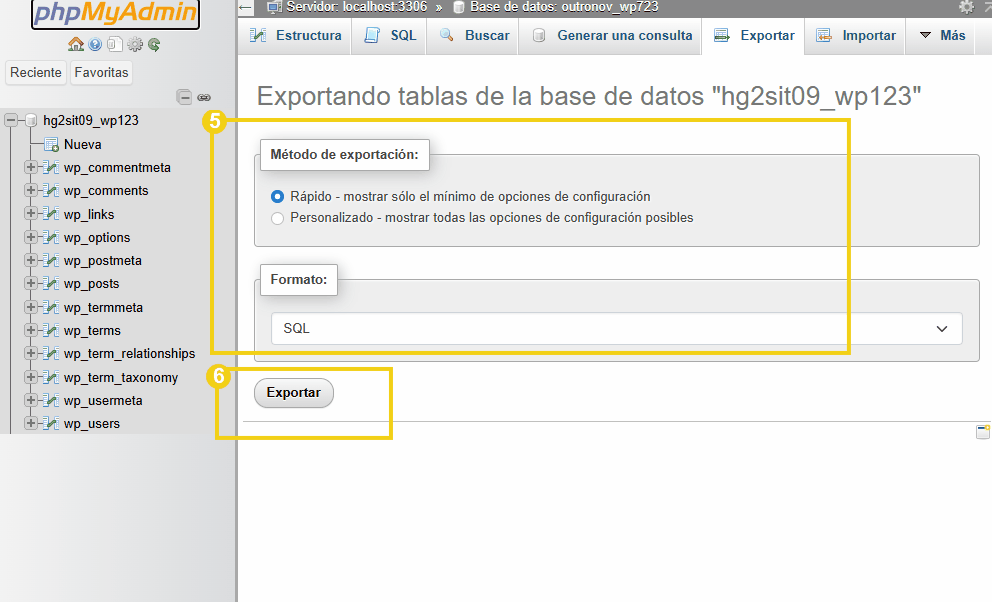Image resolution: width=992 pixels, height=602 pixels.
Task: Reload navigation panel with green refresh icon
Action: (x=154, y=44)
